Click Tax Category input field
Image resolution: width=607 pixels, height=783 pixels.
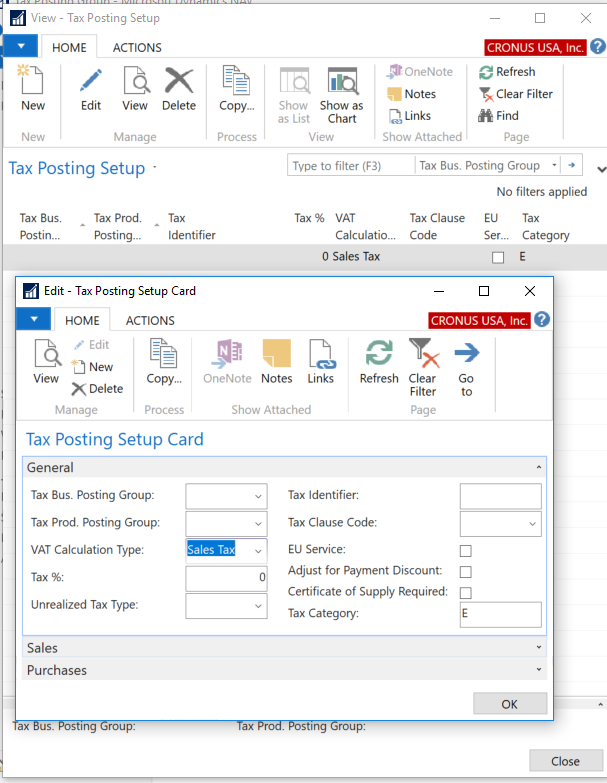coord(500,614)
